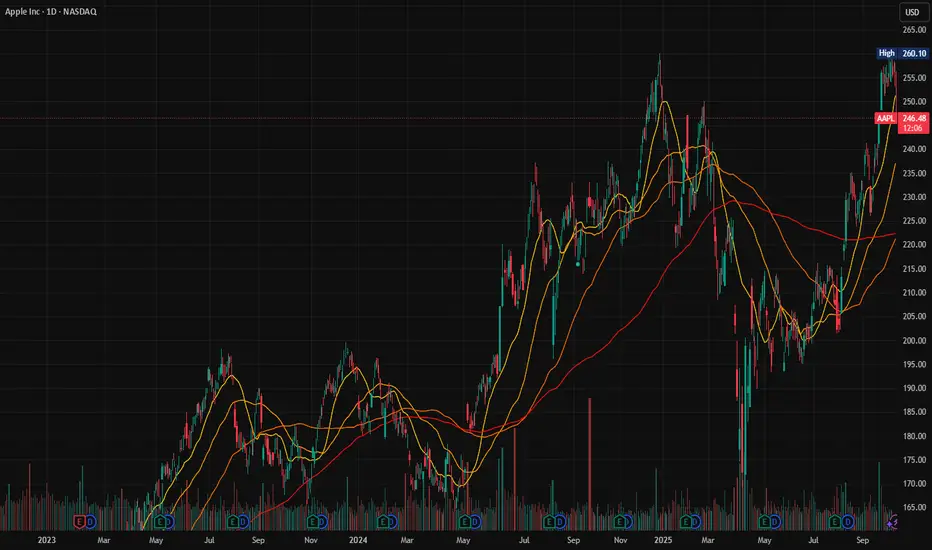Click the dividend marker before Mar 2024

(393, 522)
